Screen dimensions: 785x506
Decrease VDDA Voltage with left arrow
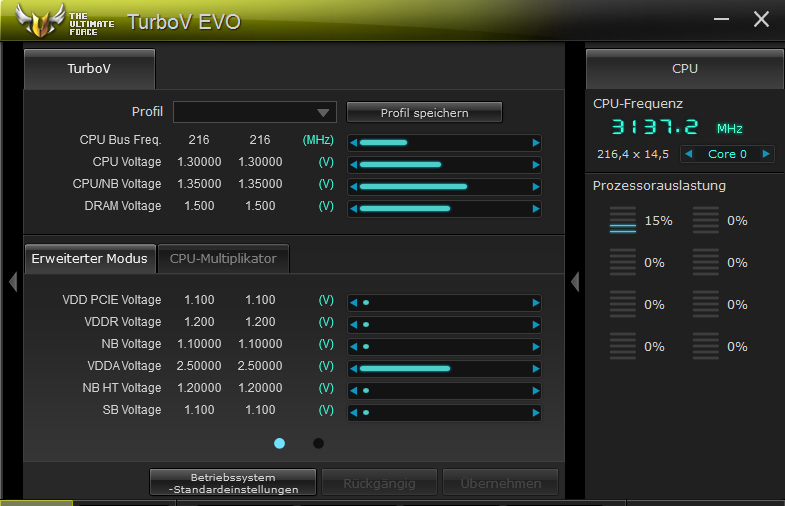click(353, 369)
